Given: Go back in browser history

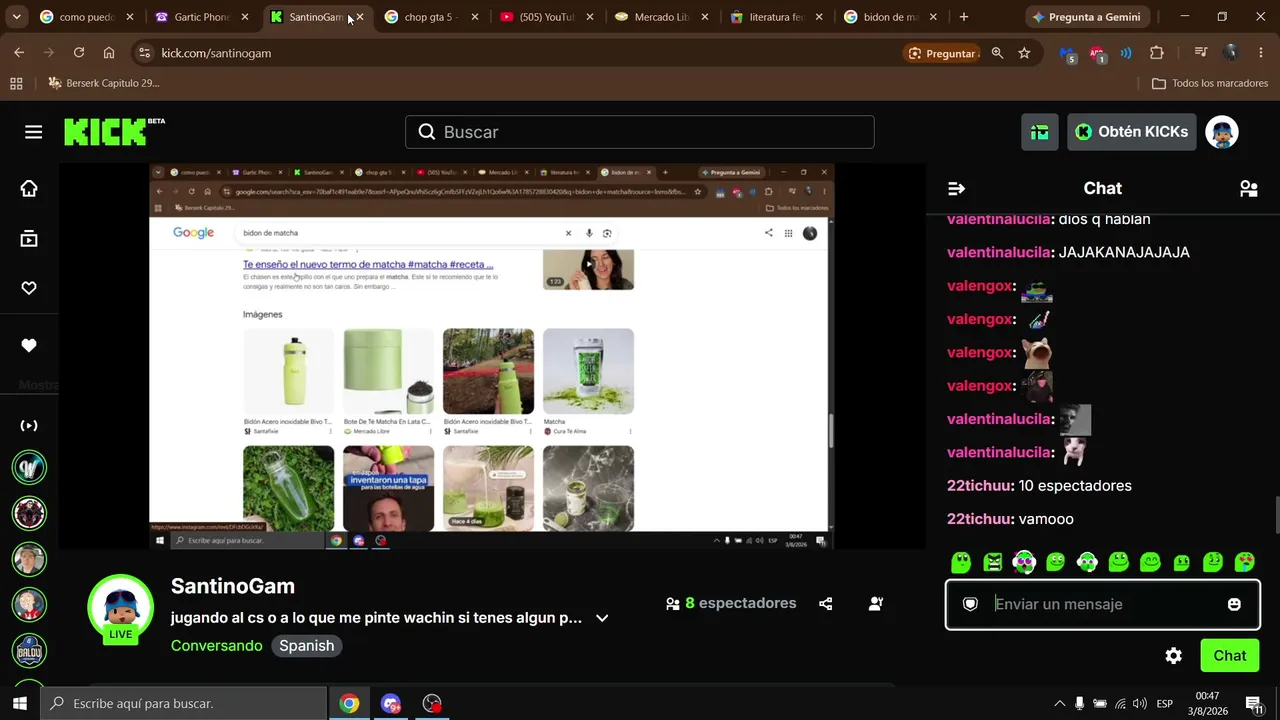Looking at the screenshot, I should 19,53.
